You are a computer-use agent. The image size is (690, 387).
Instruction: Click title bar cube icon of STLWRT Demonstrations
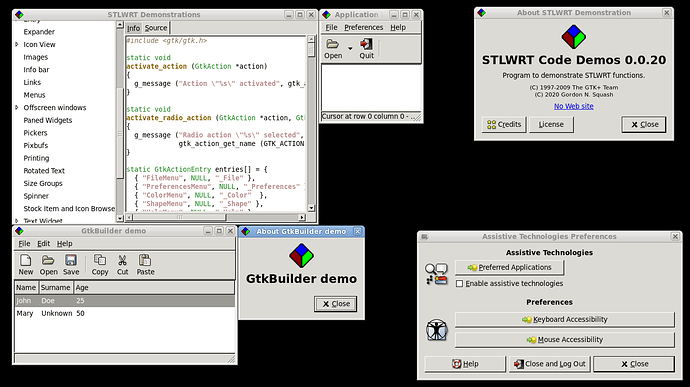click(19, 15)
